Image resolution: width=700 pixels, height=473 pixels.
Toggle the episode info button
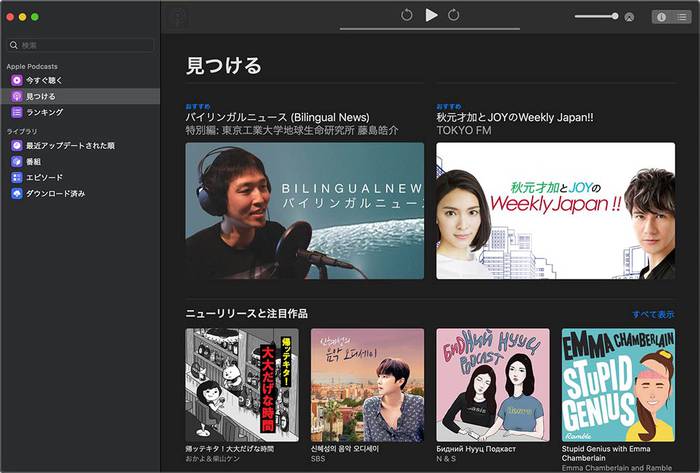[x=662, y=17]
